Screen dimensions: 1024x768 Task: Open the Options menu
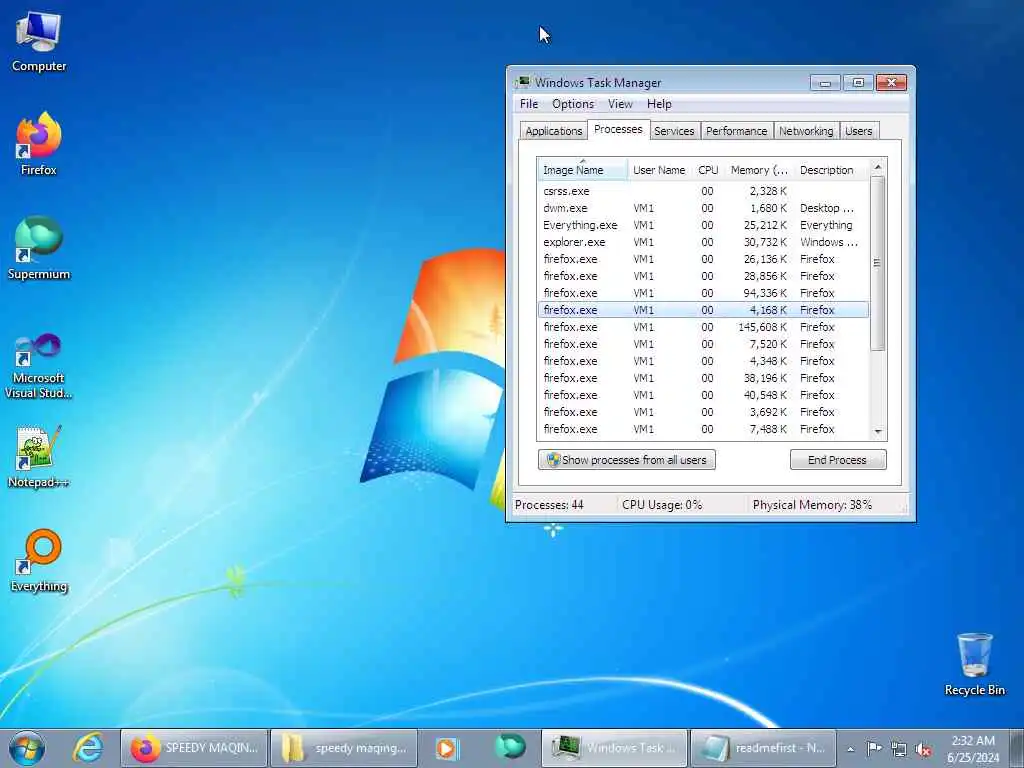point(573,104)
